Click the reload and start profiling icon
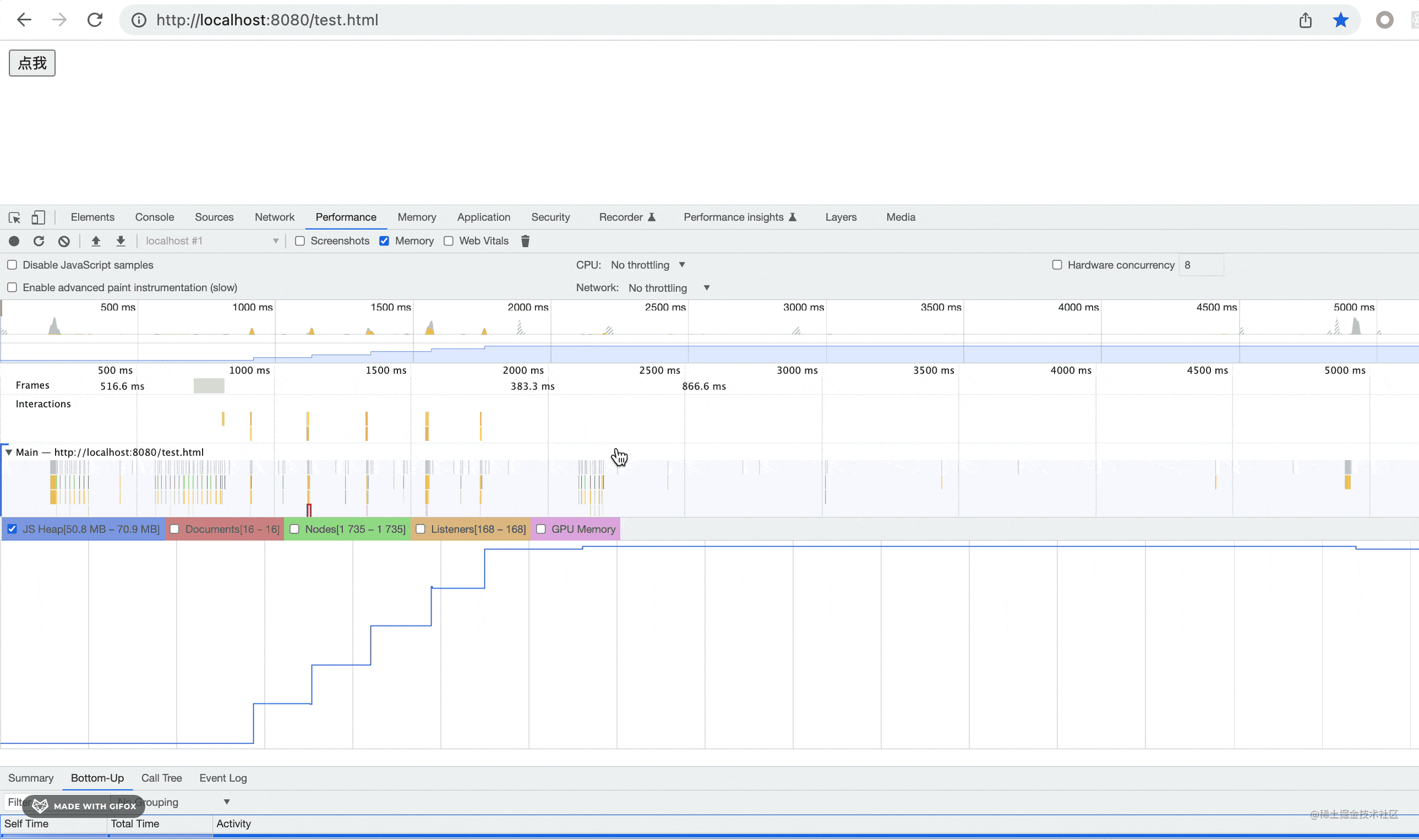Viewport: 1419px width, 840px height. [39, 241]
